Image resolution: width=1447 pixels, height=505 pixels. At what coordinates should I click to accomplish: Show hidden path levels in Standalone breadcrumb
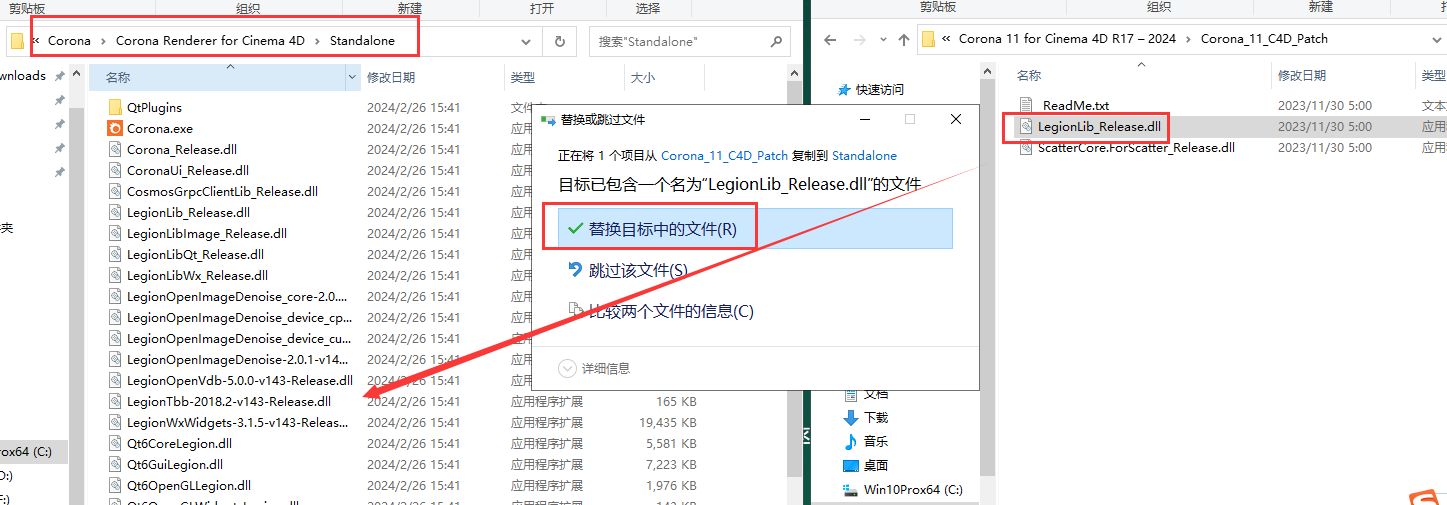(x=37, y=41)
